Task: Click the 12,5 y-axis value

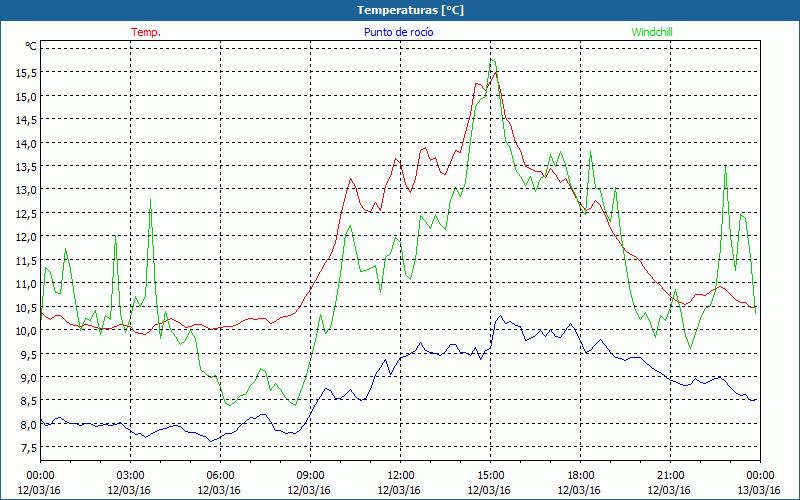Action: pyautogui.click(x=26, y=213)
